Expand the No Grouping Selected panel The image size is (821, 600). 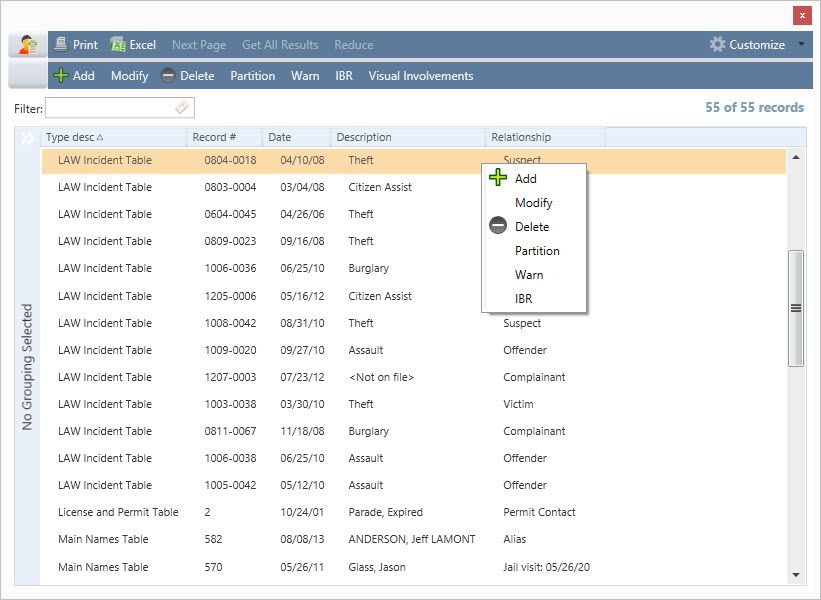(27, 138)
